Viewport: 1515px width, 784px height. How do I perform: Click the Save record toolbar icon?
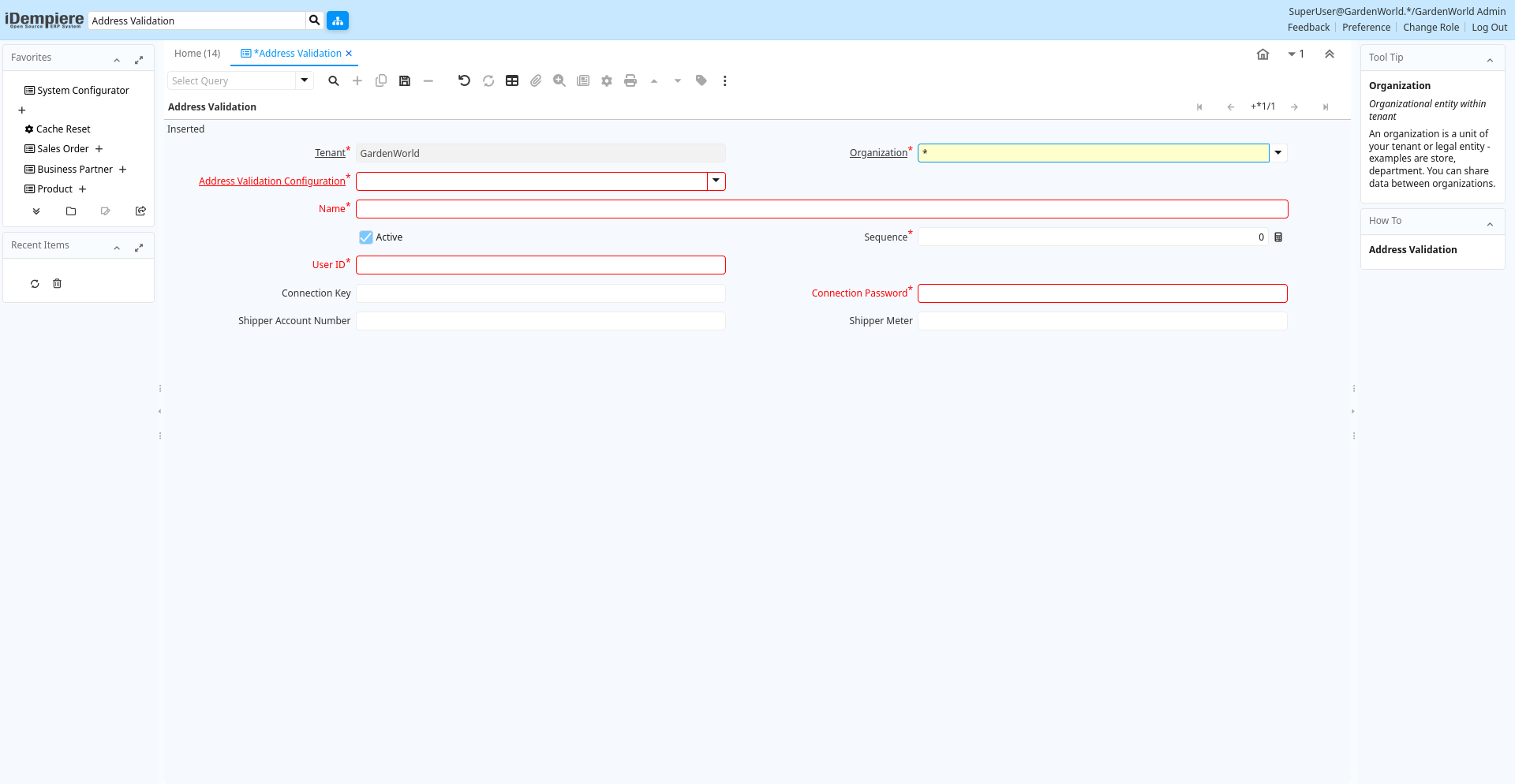click(405, 80)
